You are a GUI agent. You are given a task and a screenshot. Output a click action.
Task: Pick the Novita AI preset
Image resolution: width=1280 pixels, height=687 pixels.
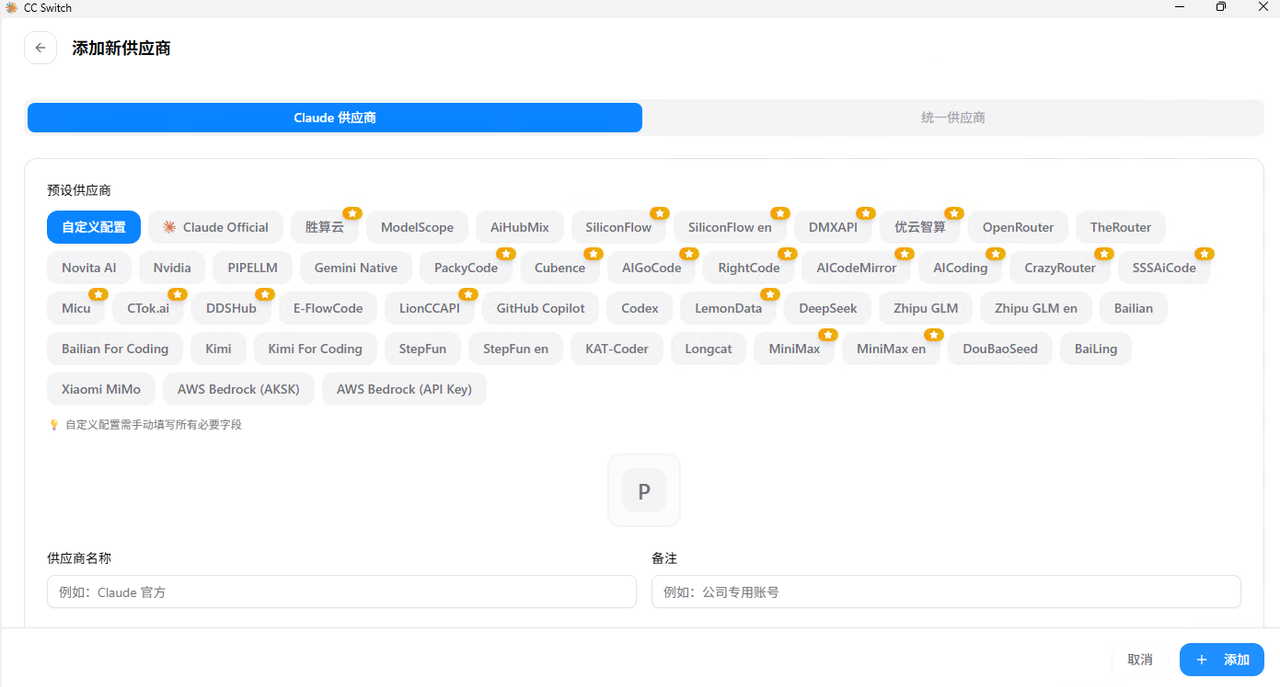click(x=89, y=268)
